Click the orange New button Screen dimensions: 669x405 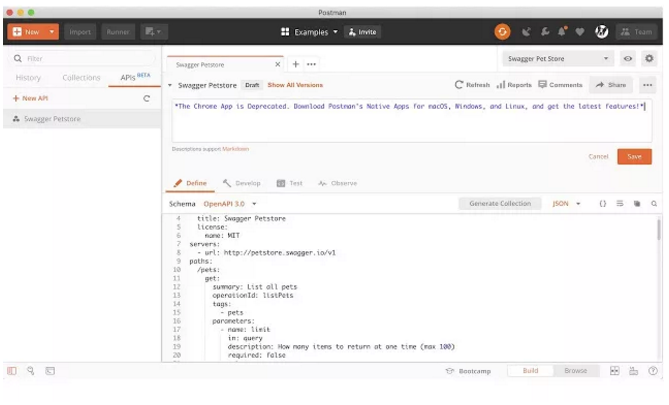click(x=26, y=32)
